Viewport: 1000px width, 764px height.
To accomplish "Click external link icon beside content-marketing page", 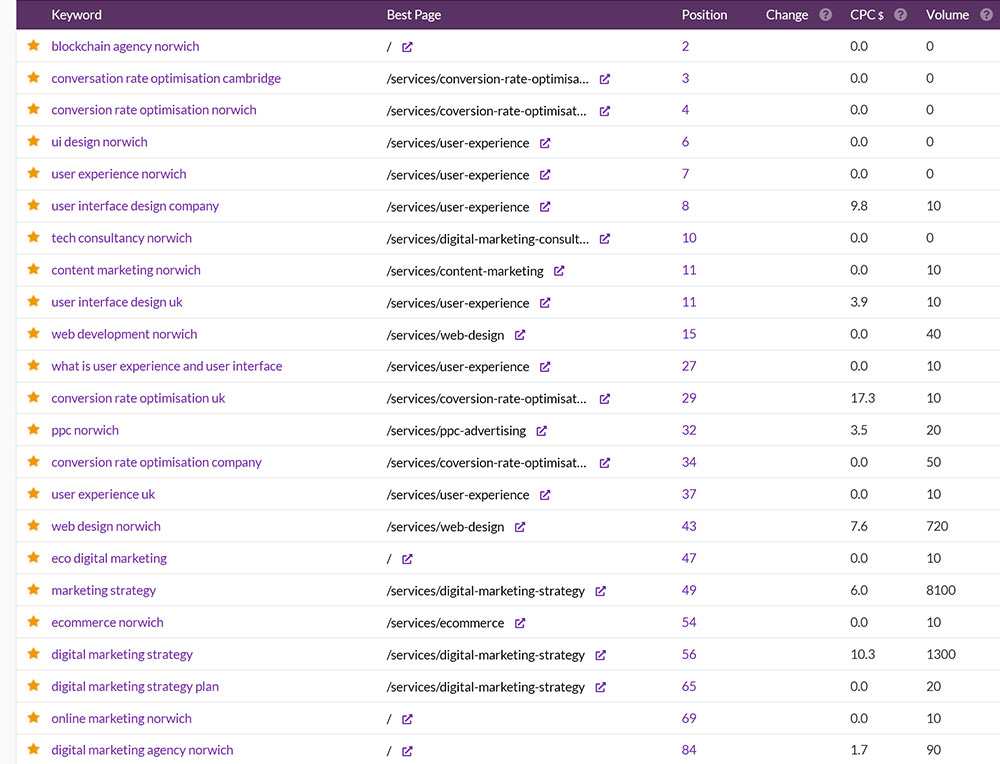I will 559,271.
